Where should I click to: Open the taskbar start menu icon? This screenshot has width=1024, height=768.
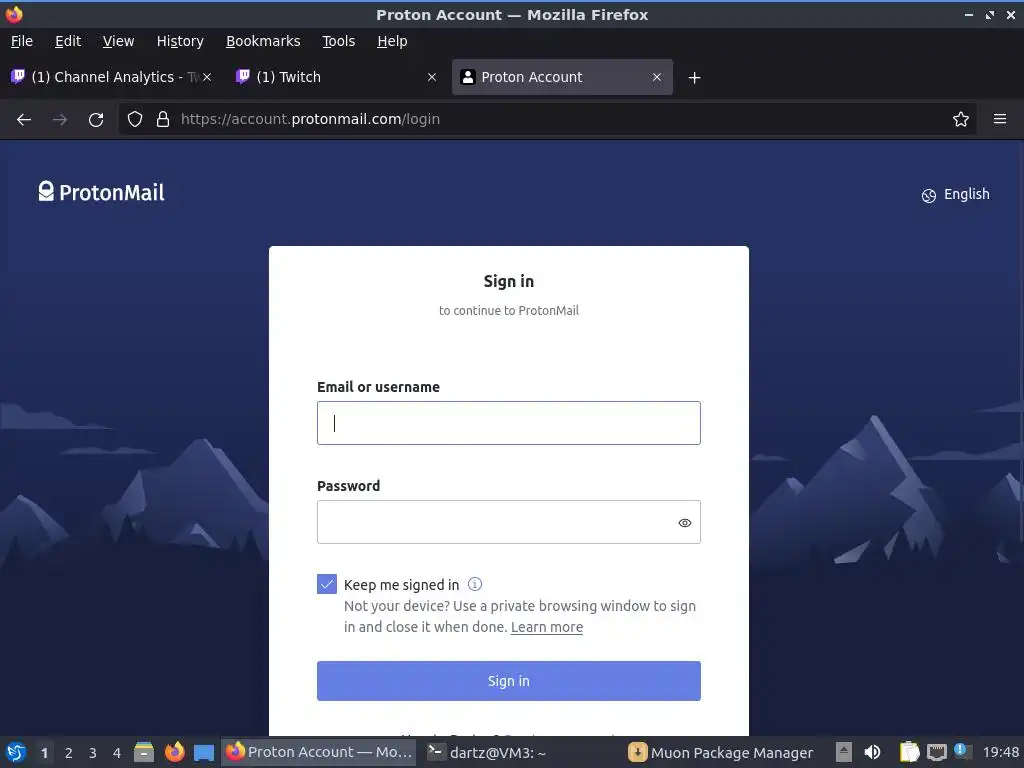pyautogui.click(x=16, y=752)
